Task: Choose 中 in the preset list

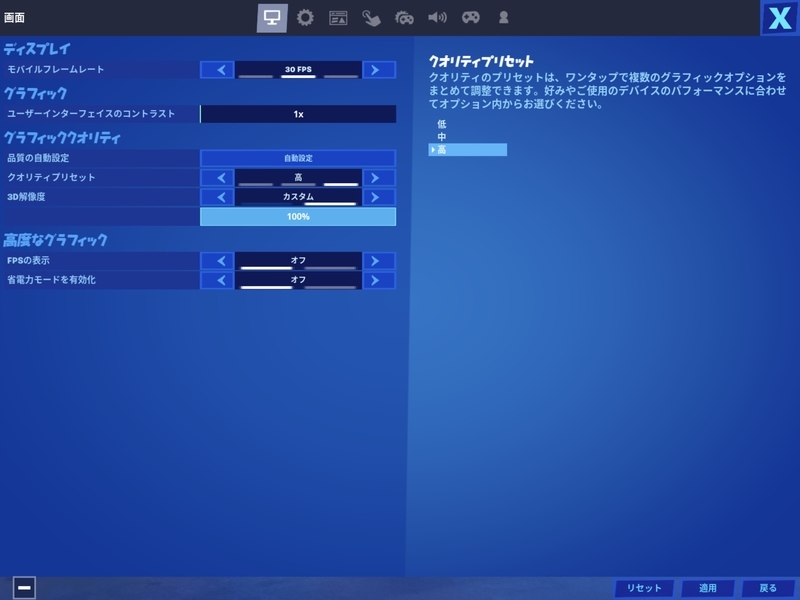Action: tap(441, 137)
